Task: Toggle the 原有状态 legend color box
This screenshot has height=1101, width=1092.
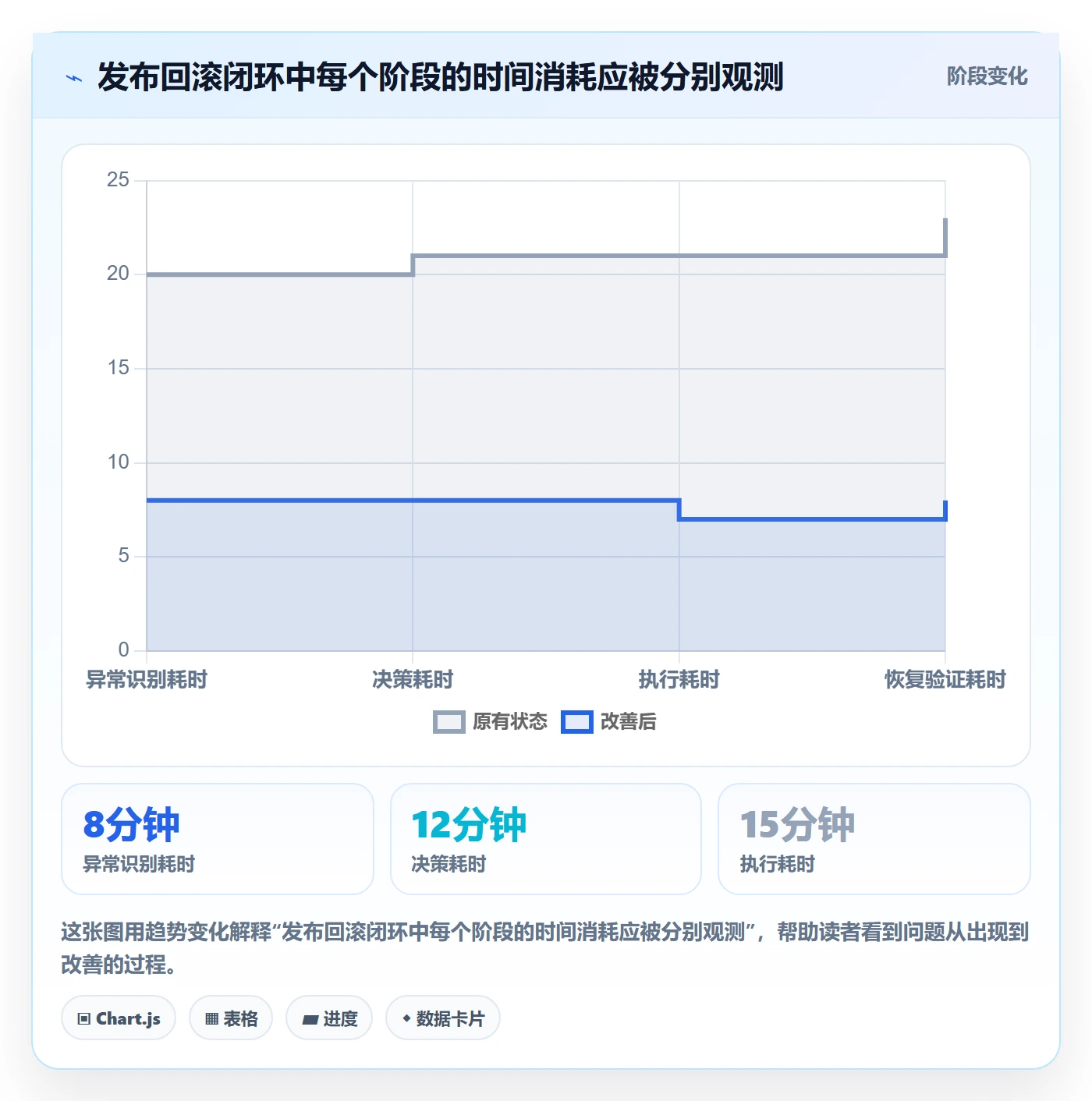Action: click(448, 722)
